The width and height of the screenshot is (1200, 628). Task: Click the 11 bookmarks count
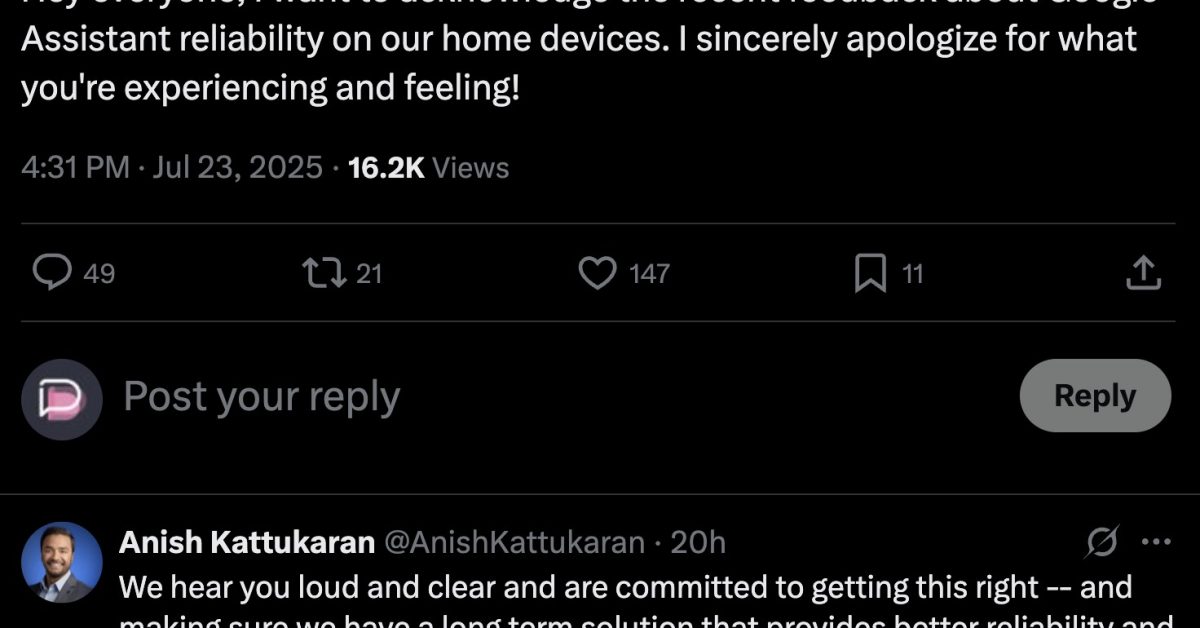tap(912, 273)
